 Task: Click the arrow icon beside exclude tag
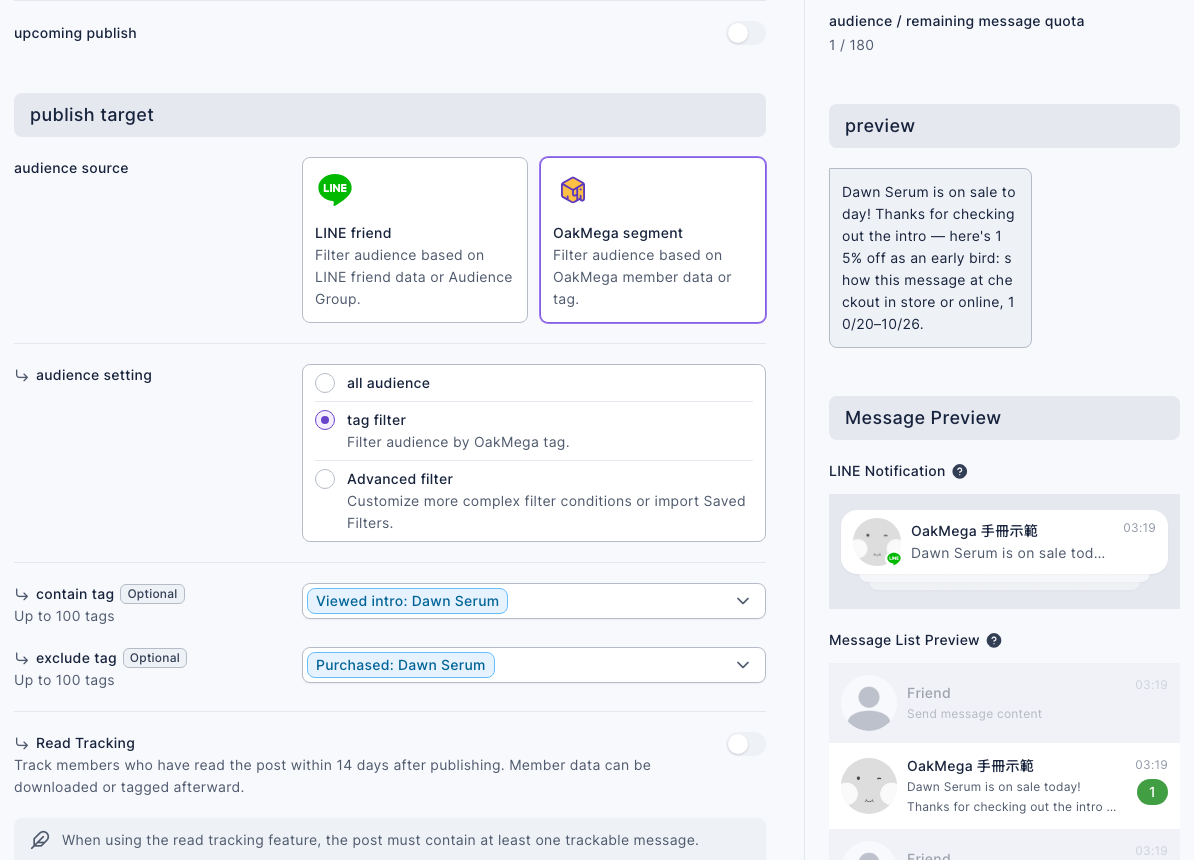click(22, 659)
